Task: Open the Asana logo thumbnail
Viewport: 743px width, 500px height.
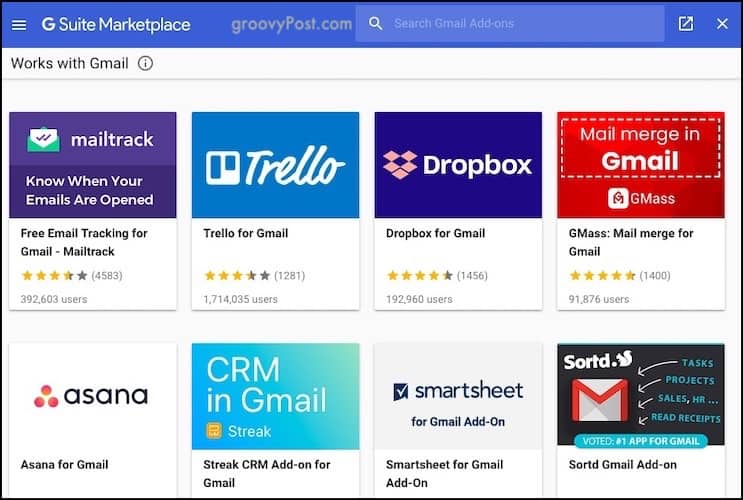Action: [93, 396]
